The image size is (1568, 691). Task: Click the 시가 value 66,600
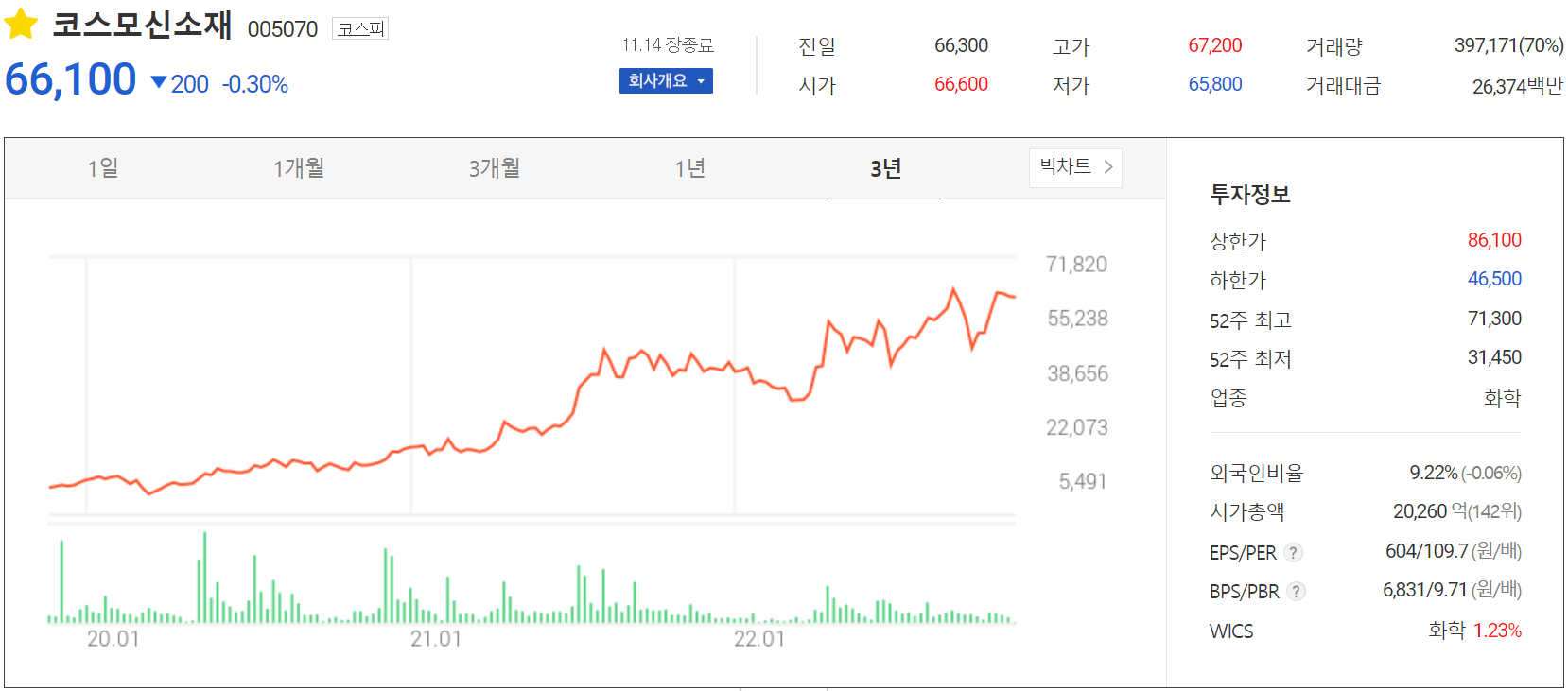click(961, 84)
